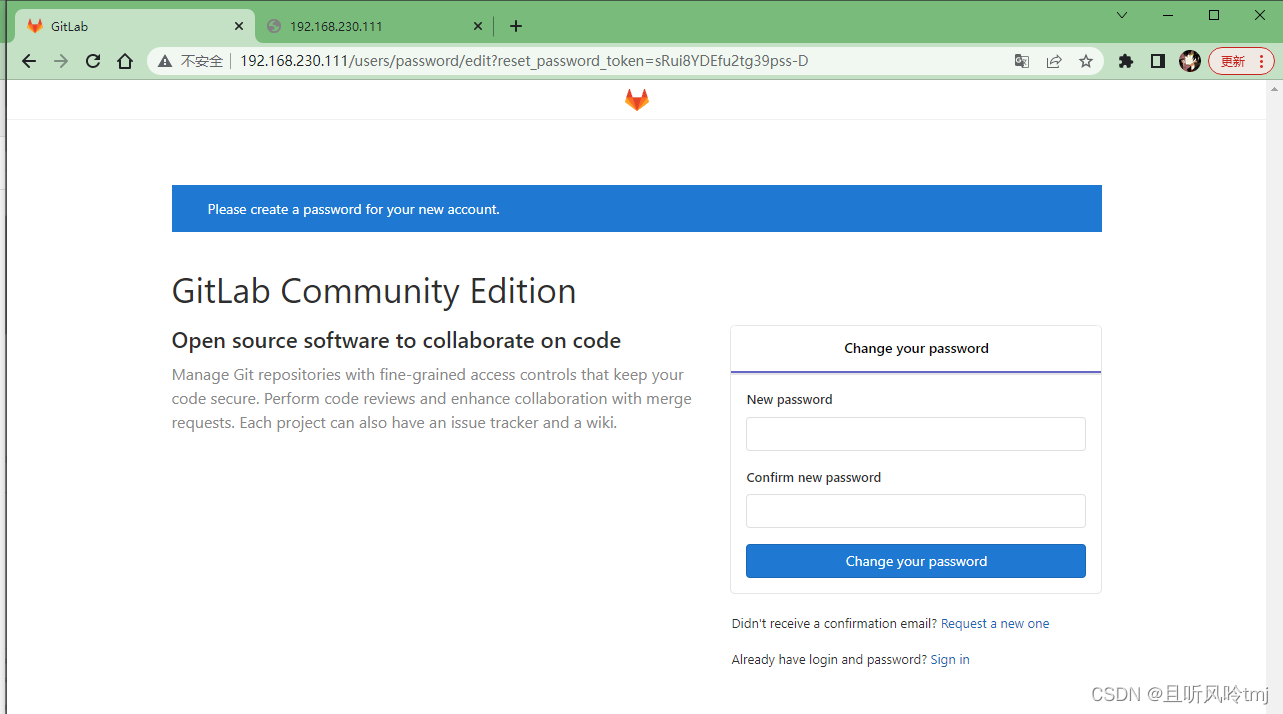The height and width of the screenshot is (714, 1283).
Task: Switch to the 192.168.230.111 tab
Action: click(375, 26)
